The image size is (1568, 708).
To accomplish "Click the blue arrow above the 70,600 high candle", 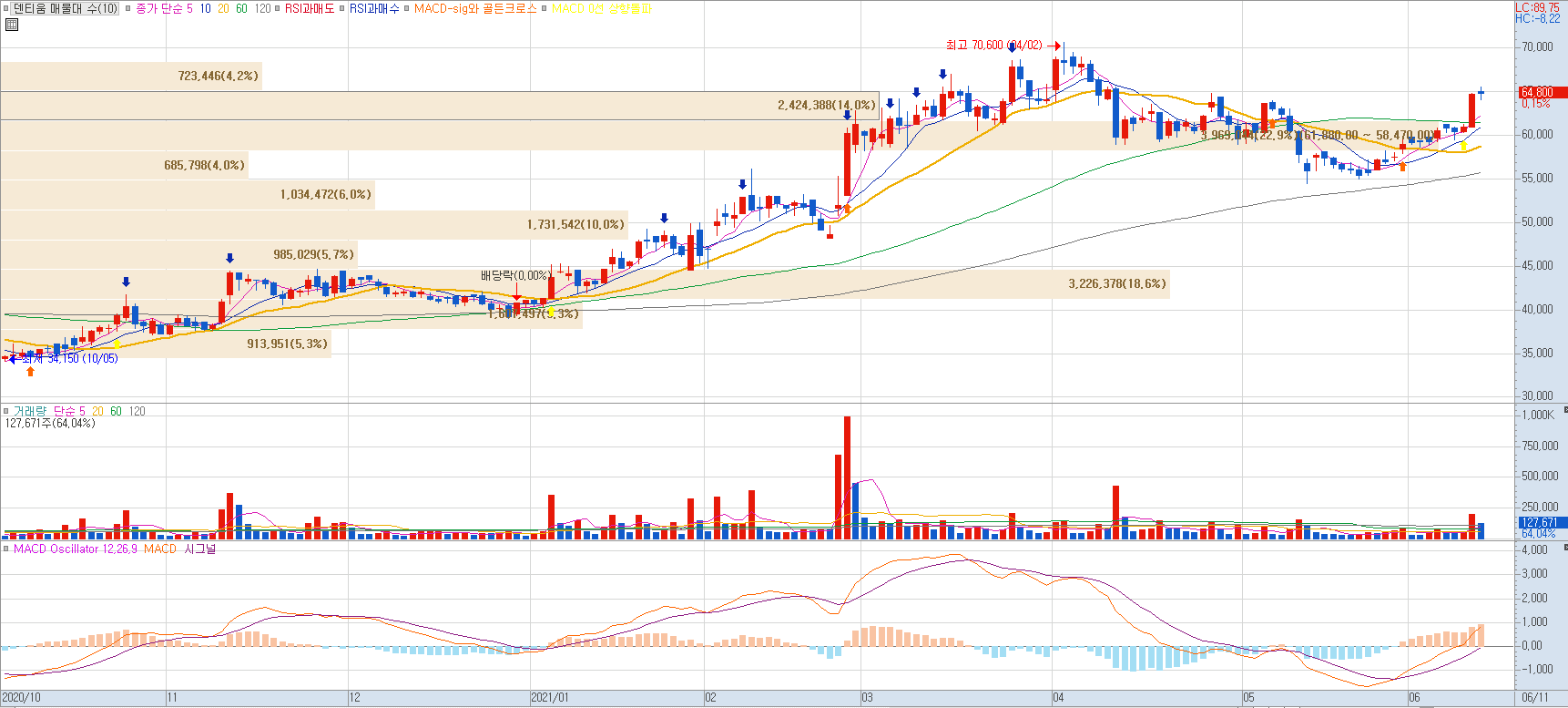I will (1012, 47).
